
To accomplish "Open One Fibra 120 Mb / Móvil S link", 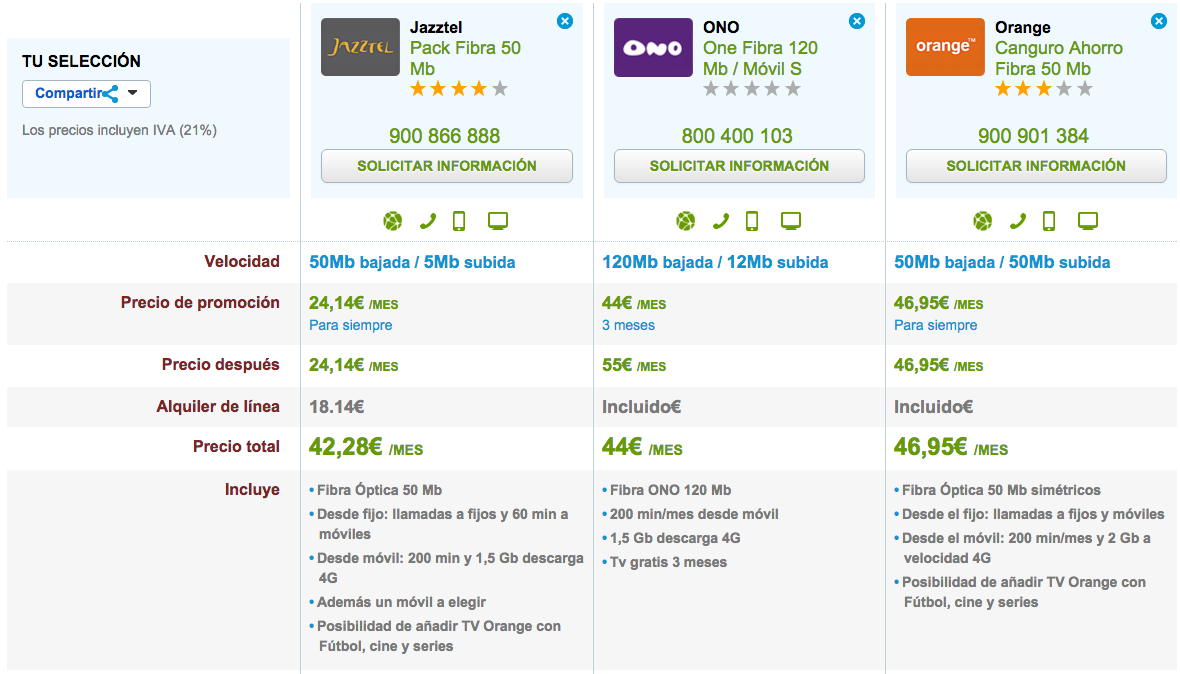I will tap(760, 58).
